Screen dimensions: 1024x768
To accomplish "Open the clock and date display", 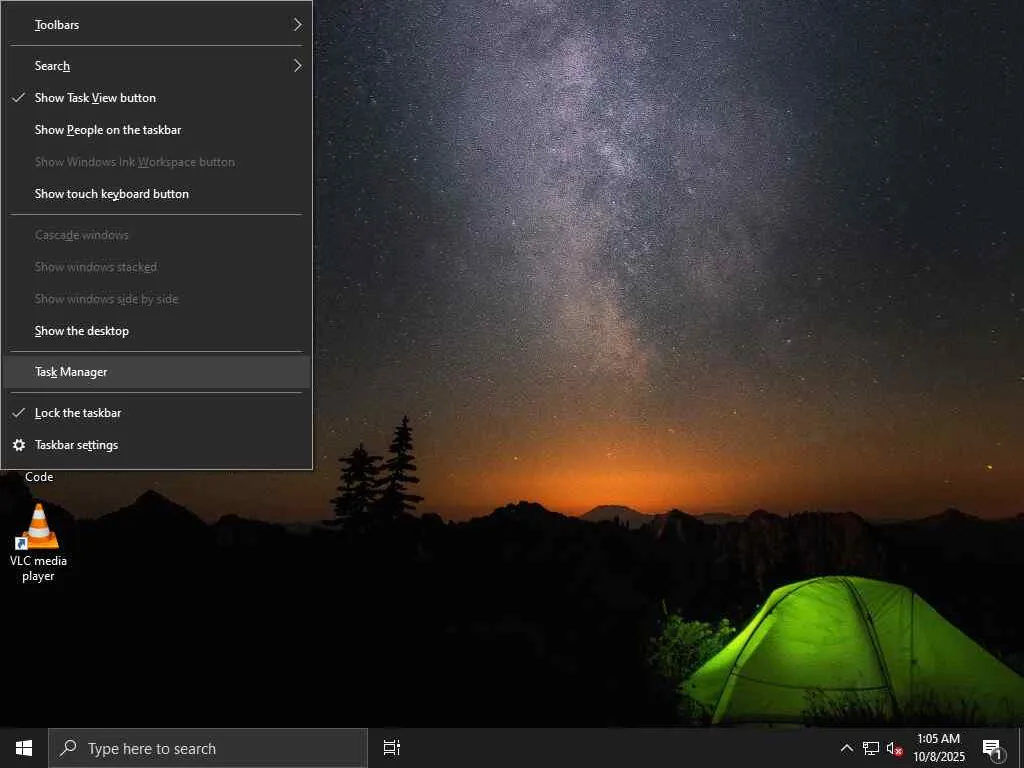I will [x=938, y=748].
